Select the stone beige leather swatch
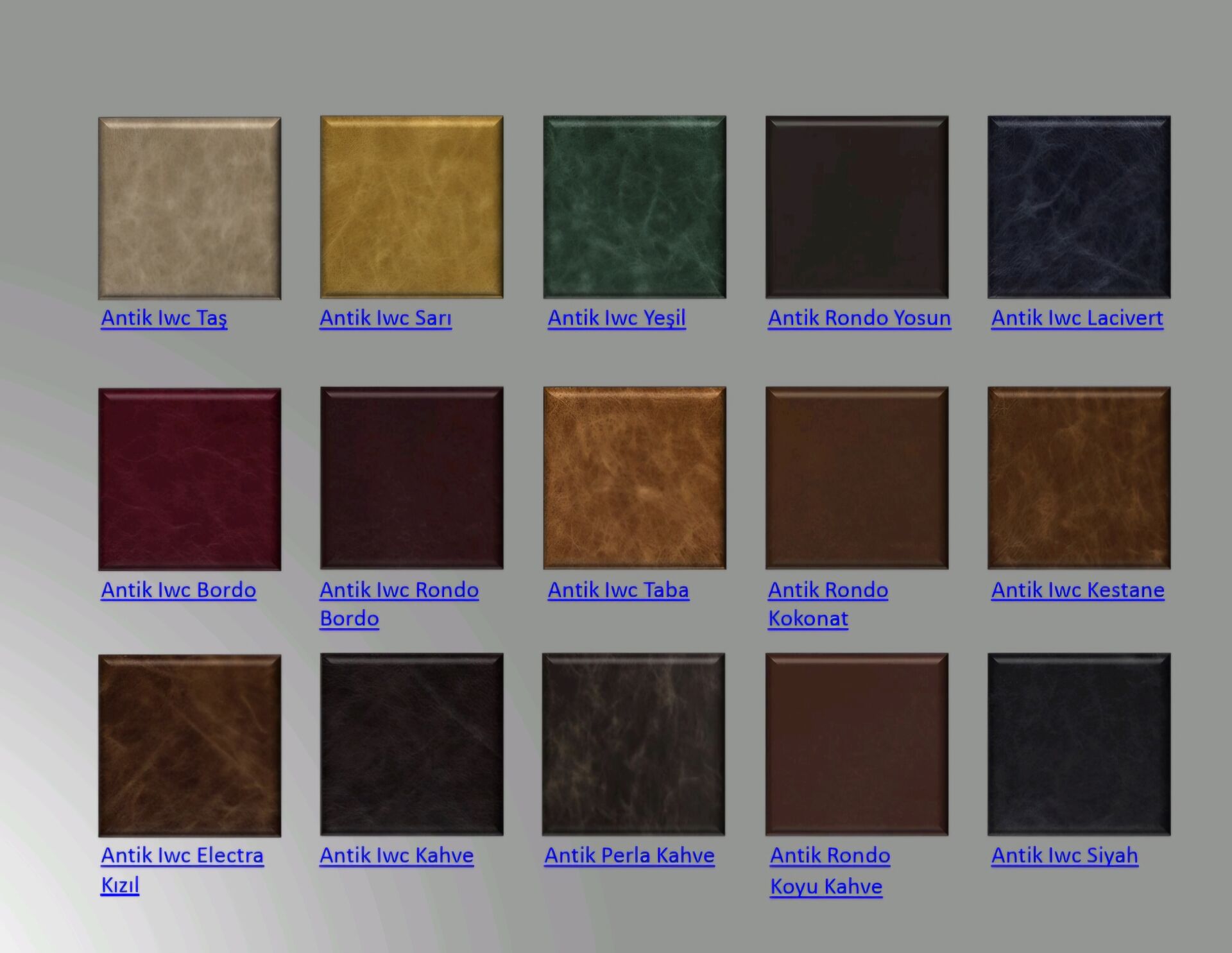Viewport: 1232px width, 953px height. tap(189, 208)
